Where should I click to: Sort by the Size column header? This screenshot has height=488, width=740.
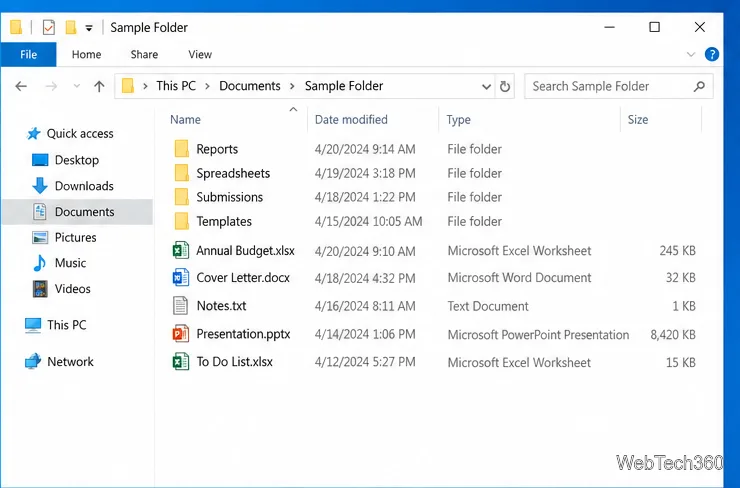pyautogui.click(x=638, y=120)
